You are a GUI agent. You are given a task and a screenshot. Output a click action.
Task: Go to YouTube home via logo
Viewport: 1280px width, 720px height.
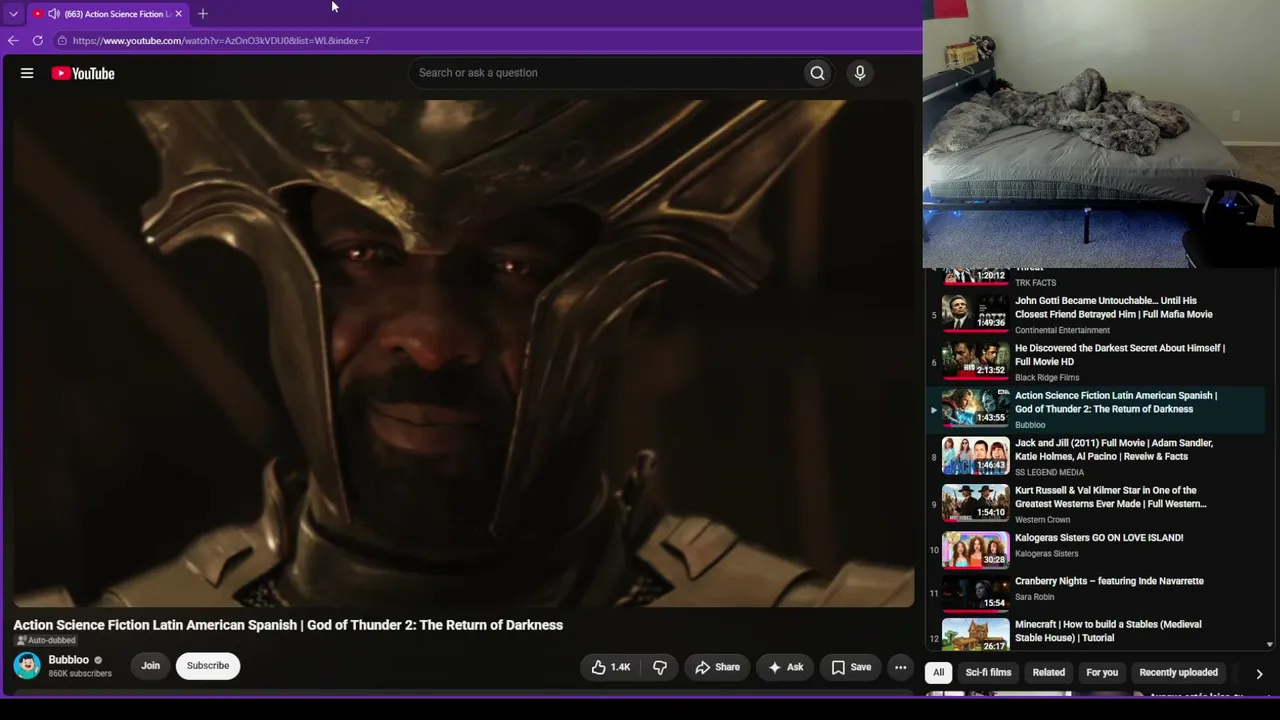coord(83,73)
